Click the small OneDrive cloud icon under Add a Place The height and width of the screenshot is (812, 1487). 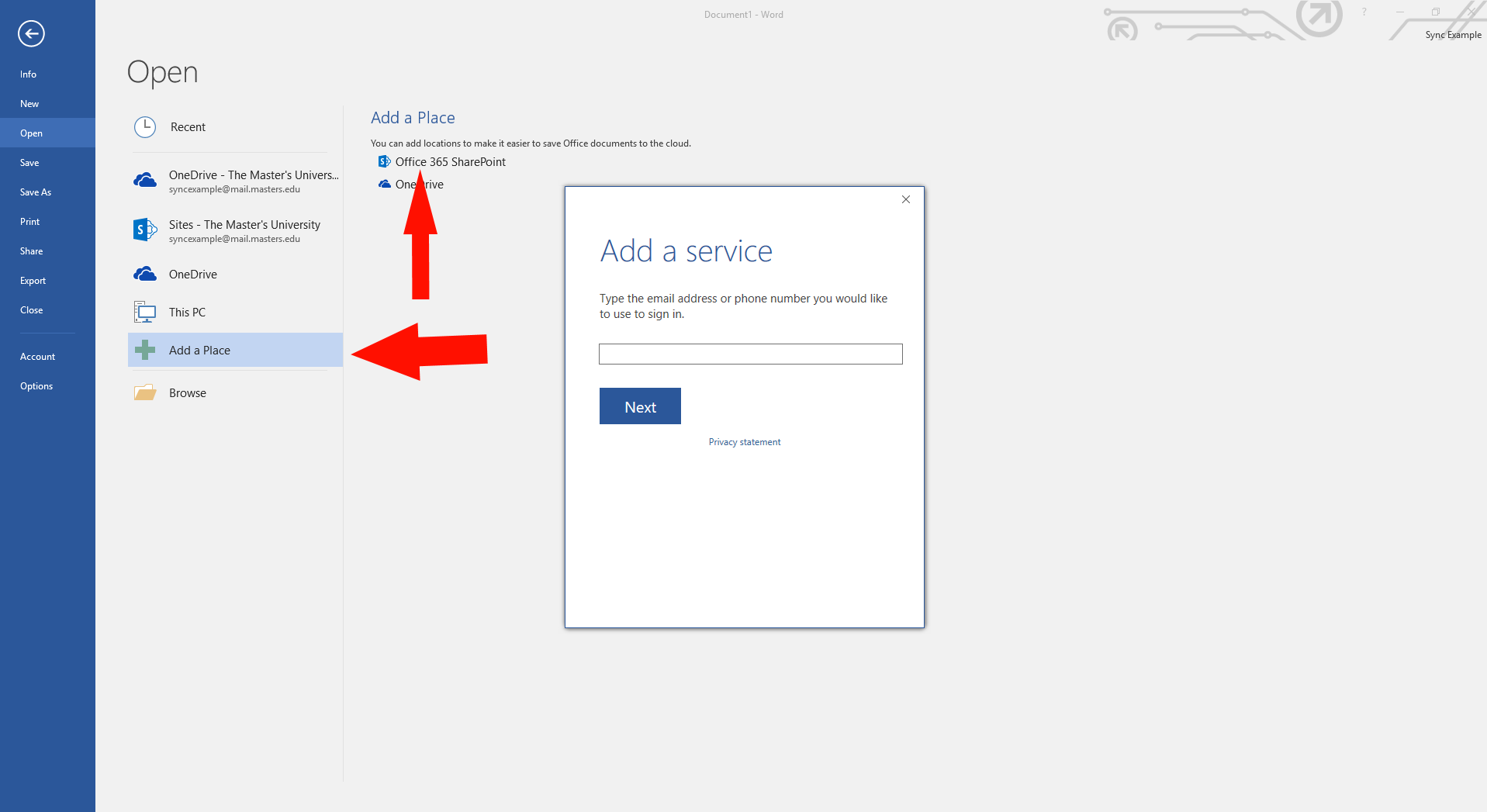384,184
